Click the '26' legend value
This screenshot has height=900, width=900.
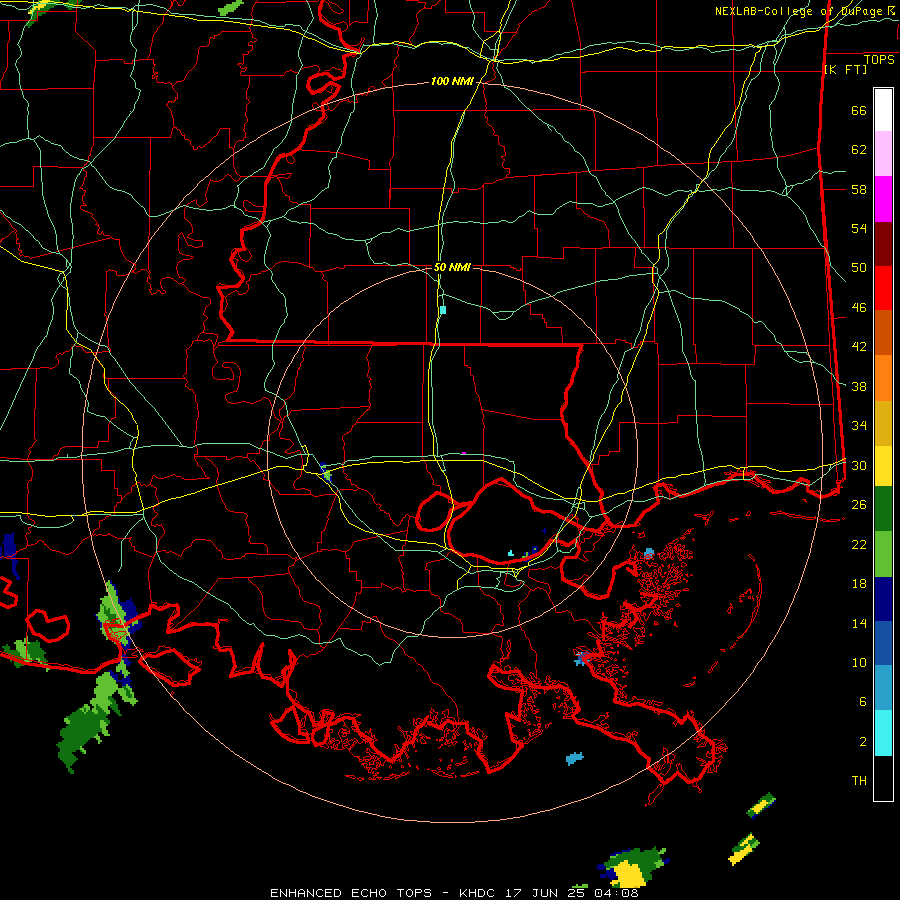coord(859,505)
